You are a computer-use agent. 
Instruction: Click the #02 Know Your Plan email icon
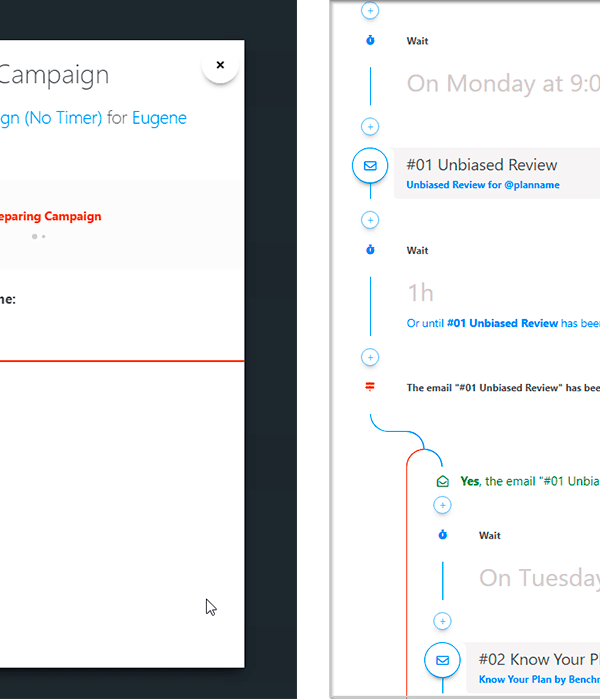(443, 660)
